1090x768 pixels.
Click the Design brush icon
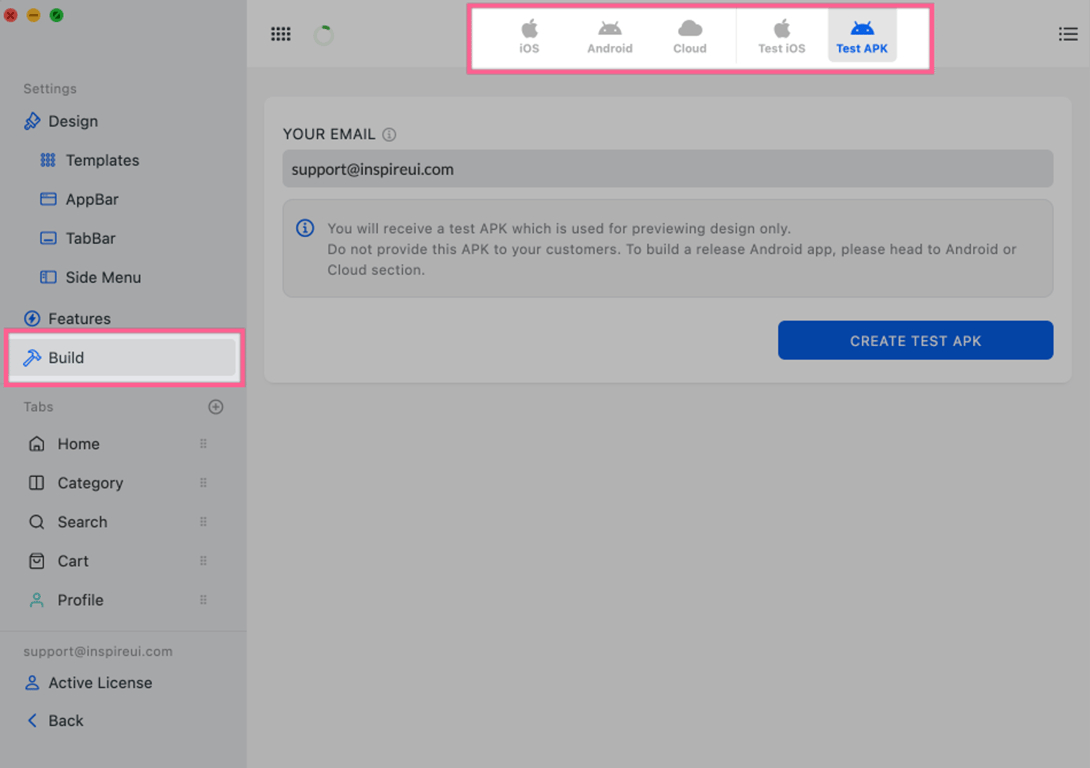[x=32, y=121]
